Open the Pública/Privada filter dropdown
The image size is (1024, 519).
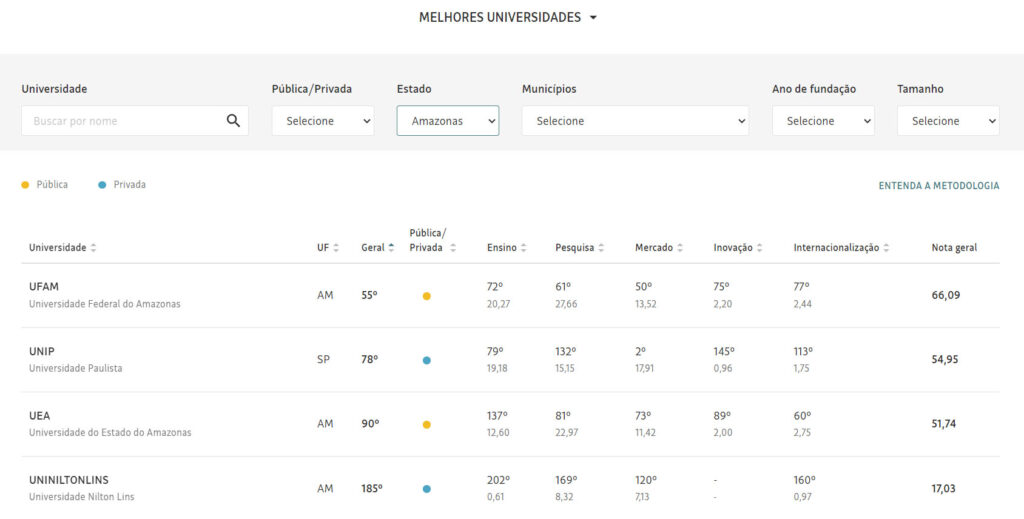tap(323, 121)
